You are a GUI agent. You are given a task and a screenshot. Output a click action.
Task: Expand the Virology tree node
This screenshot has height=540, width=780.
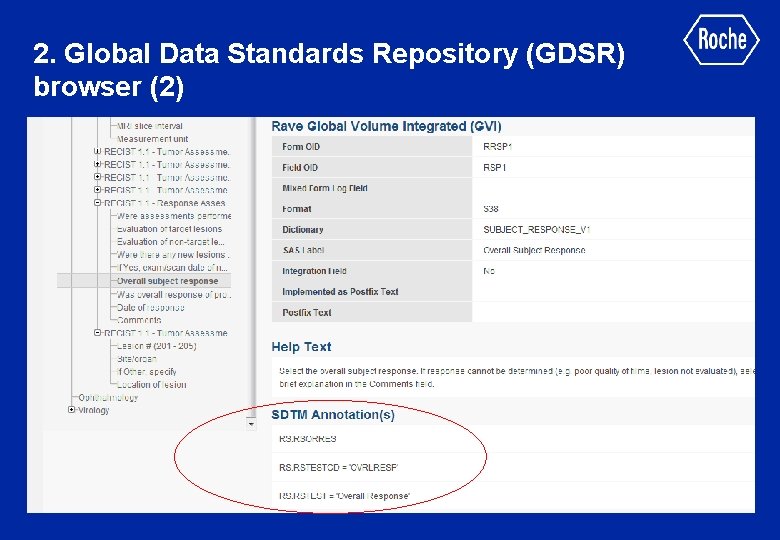[x=72, y=410]
